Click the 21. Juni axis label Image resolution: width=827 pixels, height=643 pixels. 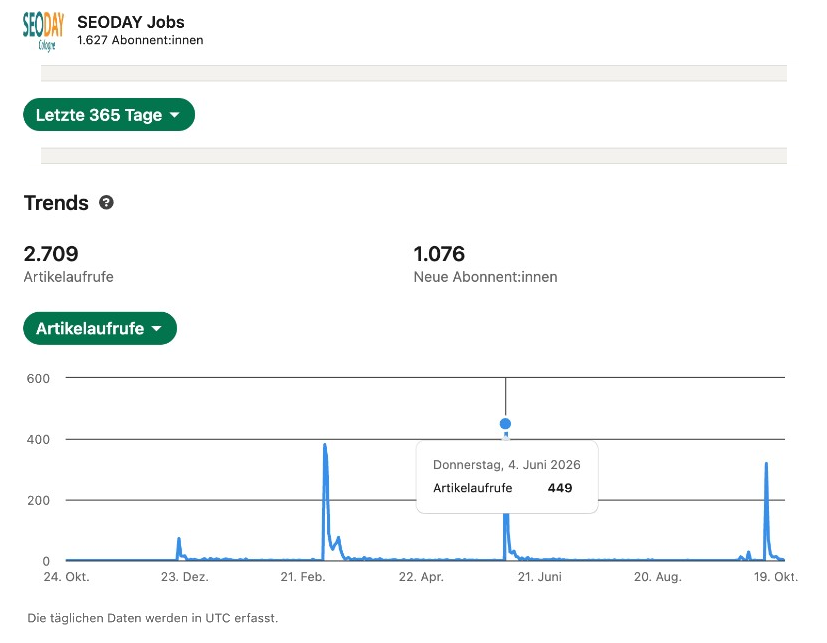540,577
